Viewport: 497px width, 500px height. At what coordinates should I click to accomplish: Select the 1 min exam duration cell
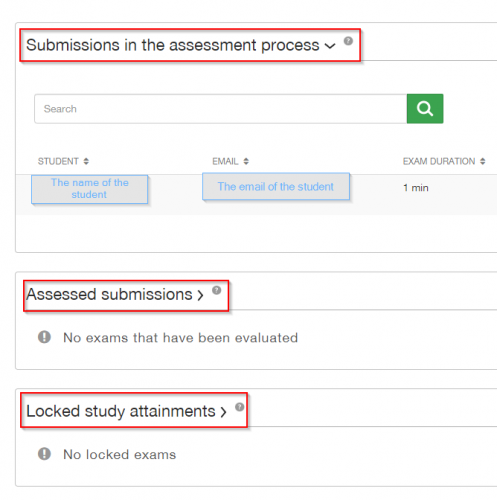tap(416, 188)
